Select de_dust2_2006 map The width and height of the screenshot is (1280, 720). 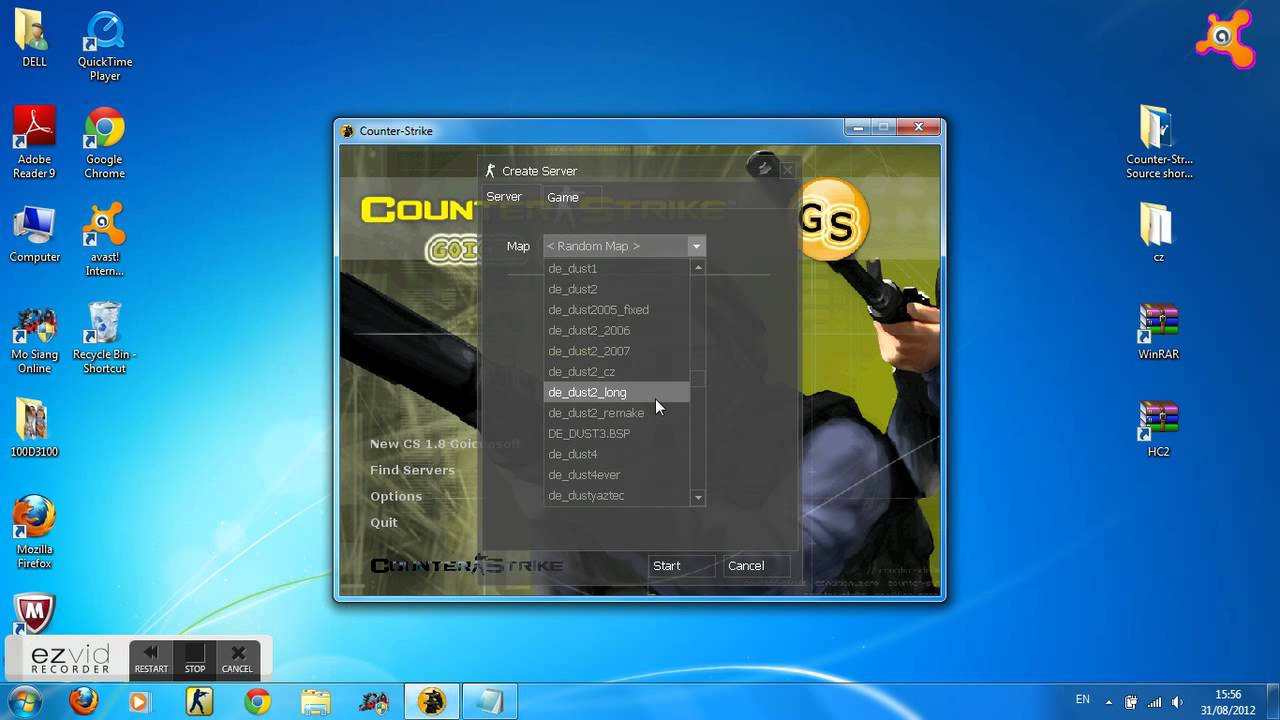click(617, 331)
